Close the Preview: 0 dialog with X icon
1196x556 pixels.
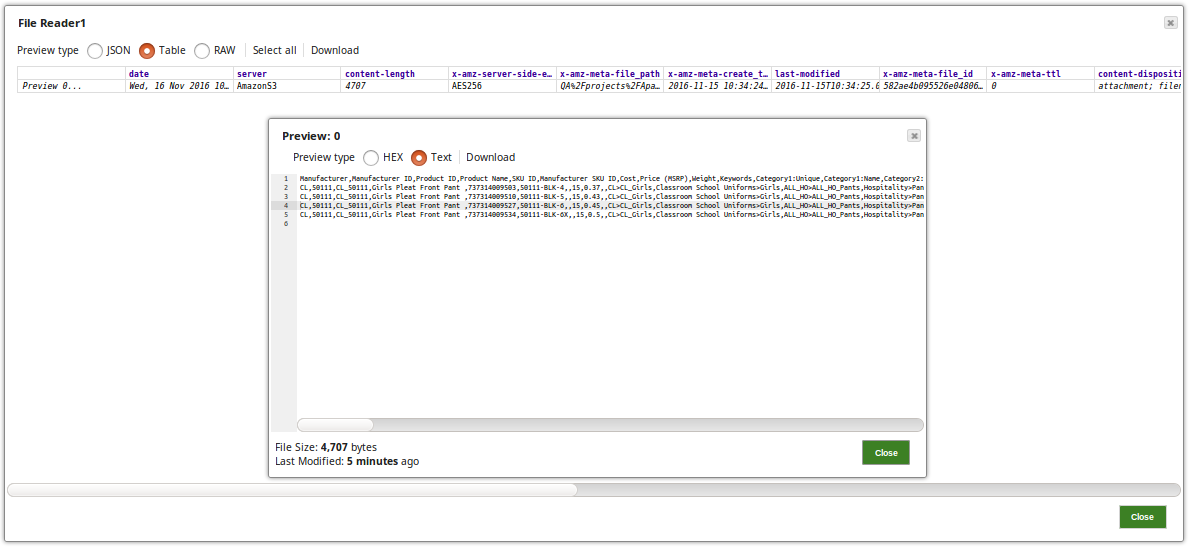tap(914, 136)
